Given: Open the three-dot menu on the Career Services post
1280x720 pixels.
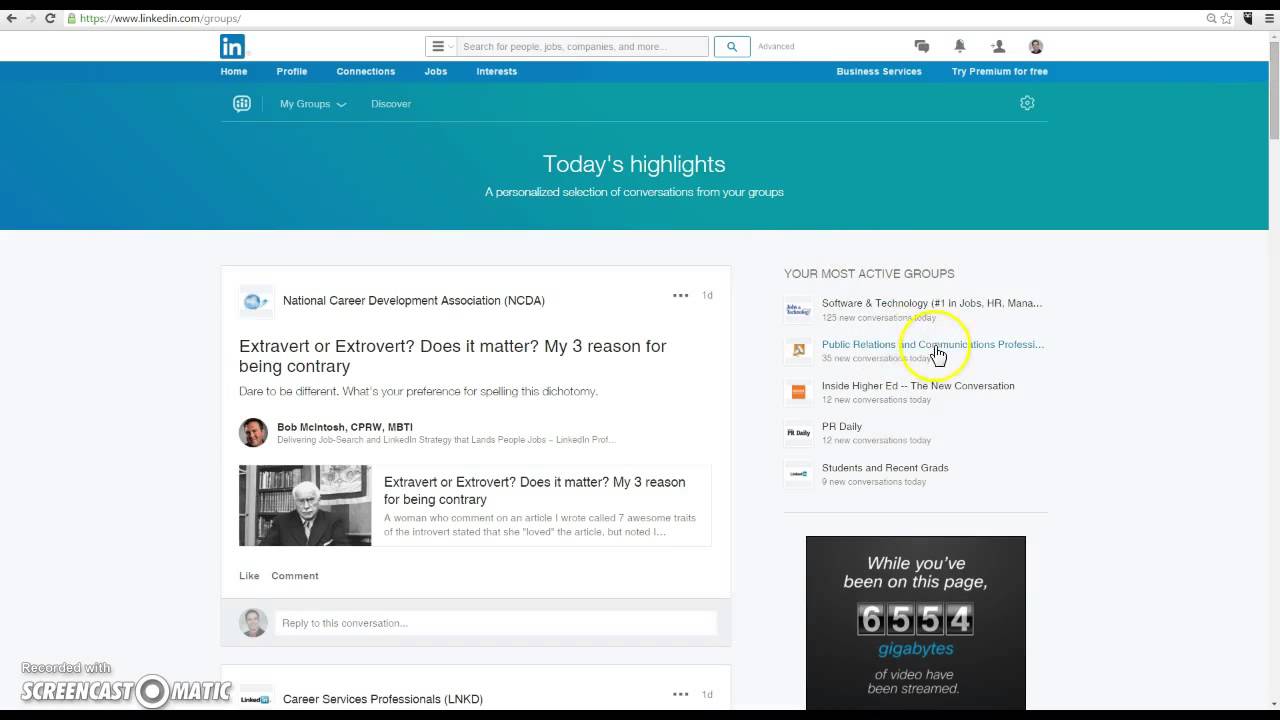Looking at the screenshot, I should [681, 694].
